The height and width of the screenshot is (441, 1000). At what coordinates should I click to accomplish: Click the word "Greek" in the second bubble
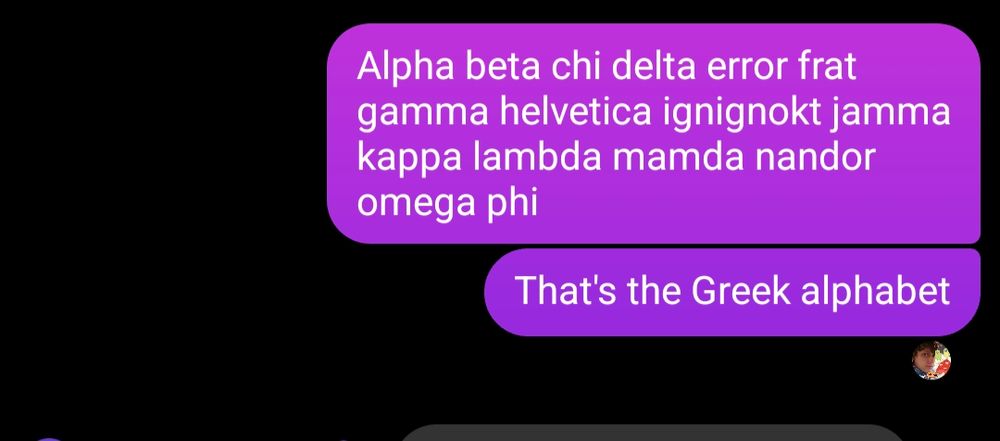click(x=740, y=291)
